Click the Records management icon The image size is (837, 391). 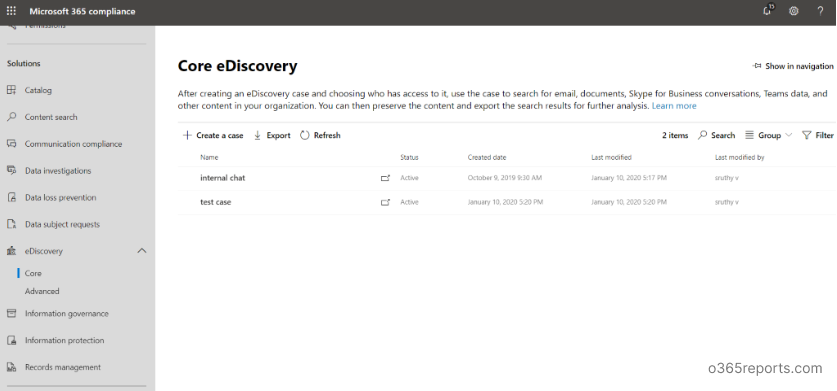(x=11, y=367)
